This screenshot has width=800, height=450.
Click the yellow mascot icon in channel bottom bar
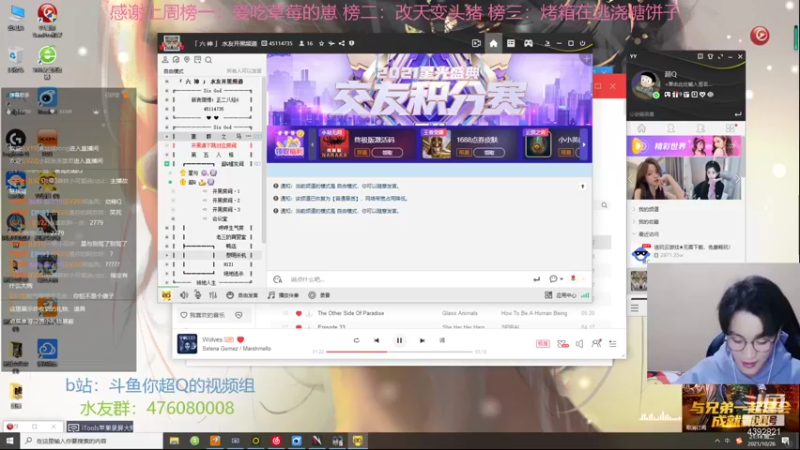[166, 295]
